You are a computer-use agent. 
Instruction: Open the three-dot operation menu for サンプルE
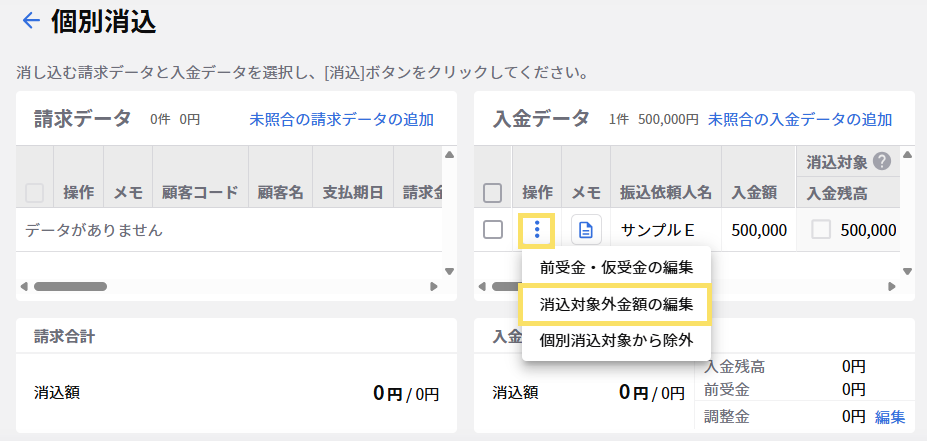[x=537, y=230]
